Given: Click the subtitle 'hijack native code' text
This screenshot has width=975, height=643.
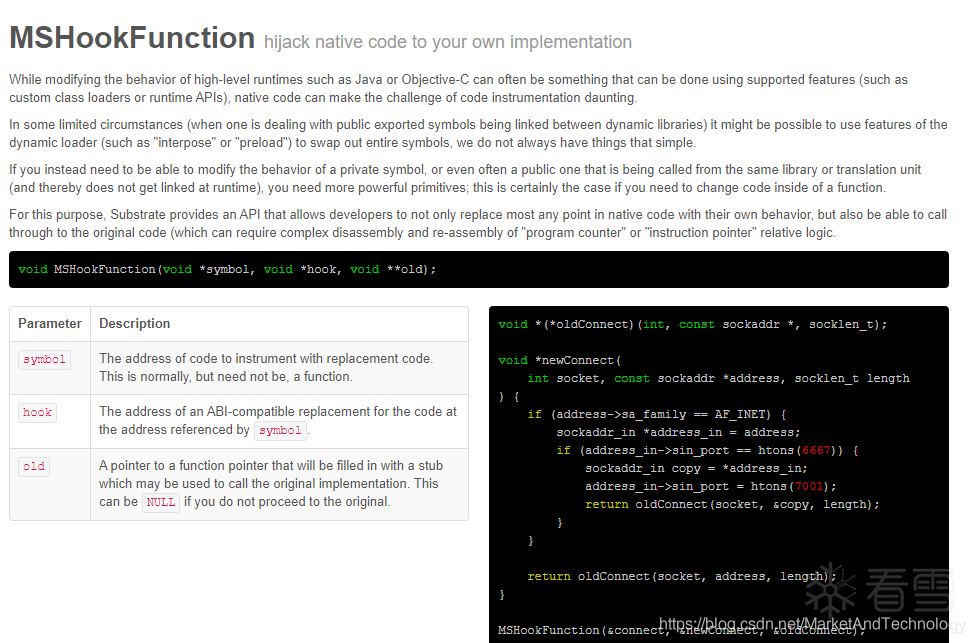Looking at the screenshot, I should 448,42.
